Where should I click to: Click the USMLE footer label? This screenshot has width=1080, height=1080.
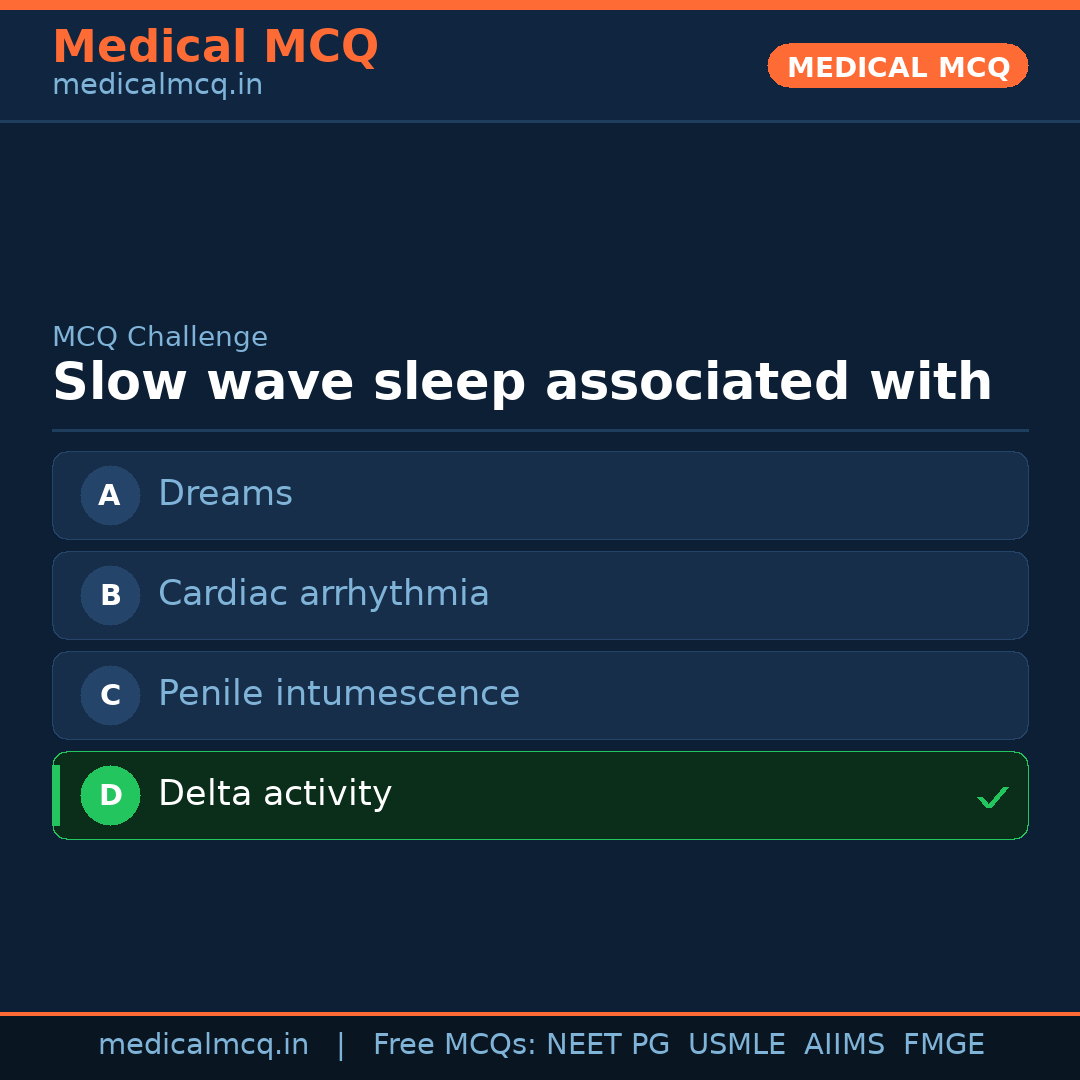coord(736,1045)
